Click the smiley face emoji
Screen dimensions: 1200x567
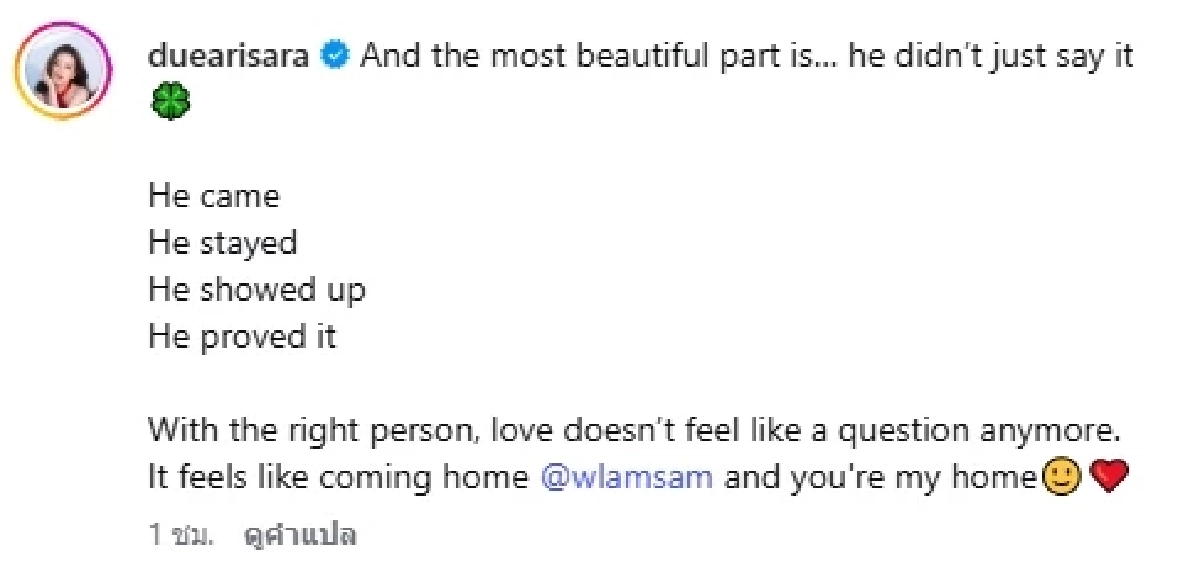1060,478
